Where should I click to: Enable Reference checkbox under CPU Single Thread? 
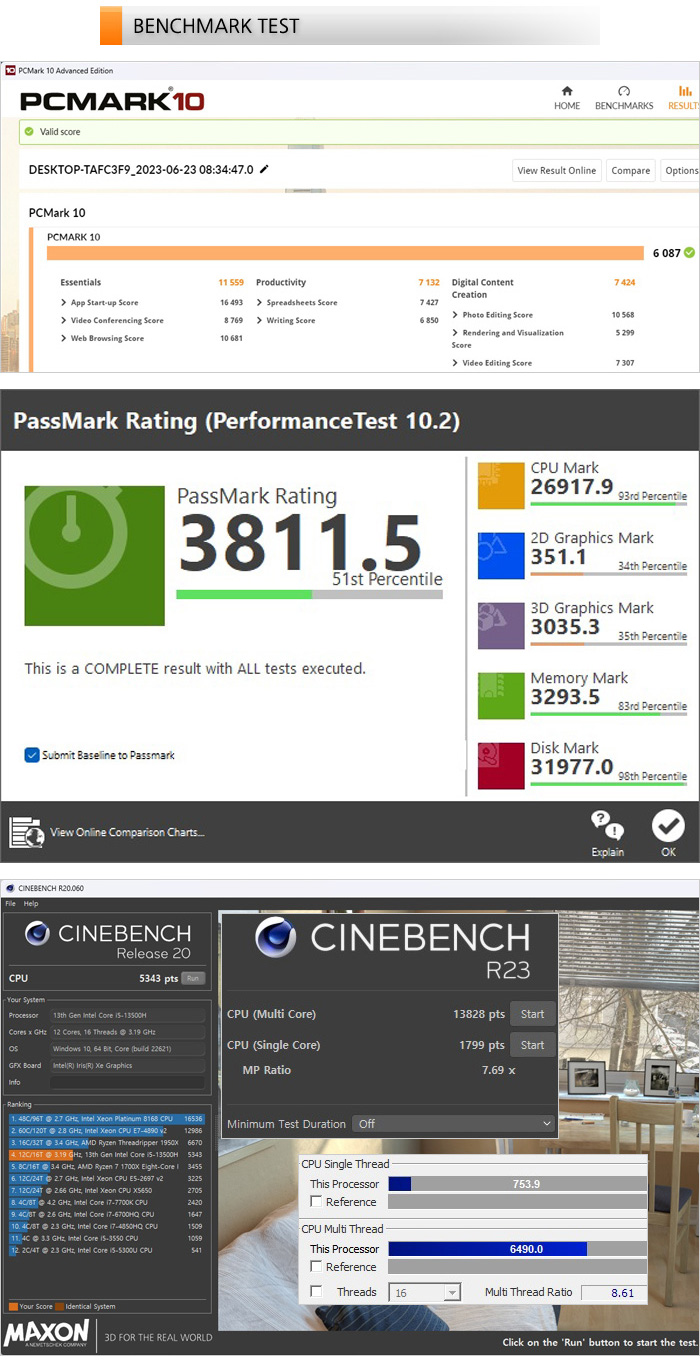[316, 1202]
